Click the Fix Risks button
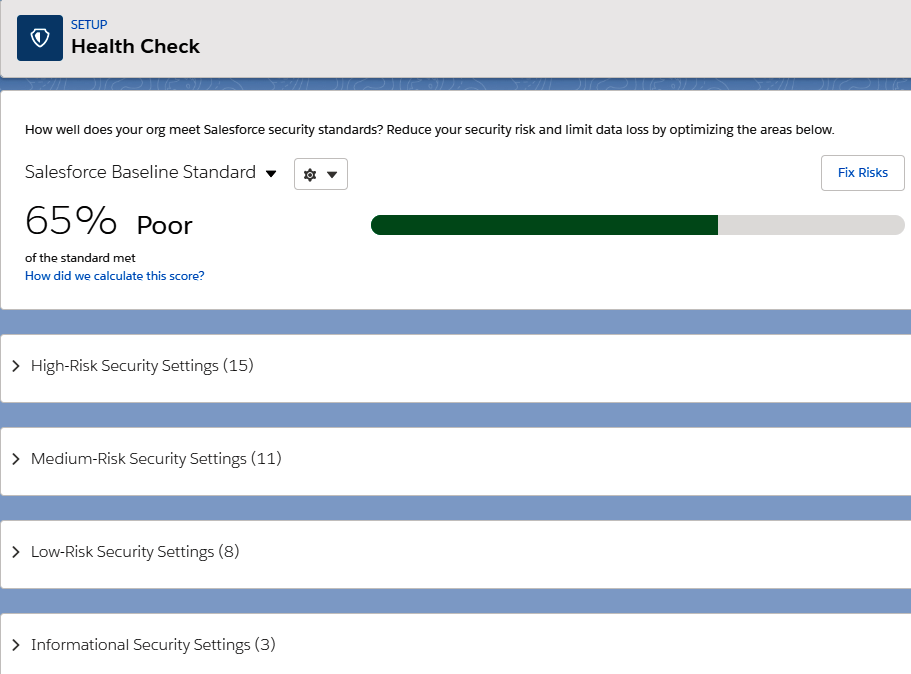The width and height of the screenshot is (911, 674). point(862,172)
